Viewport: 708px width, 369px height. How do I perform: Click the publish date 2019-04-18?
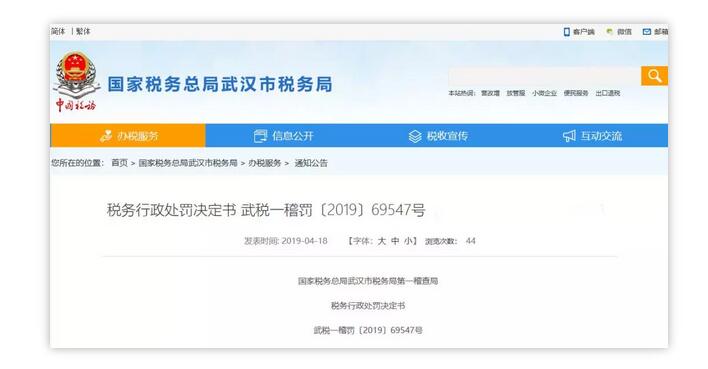pos(304,241)
